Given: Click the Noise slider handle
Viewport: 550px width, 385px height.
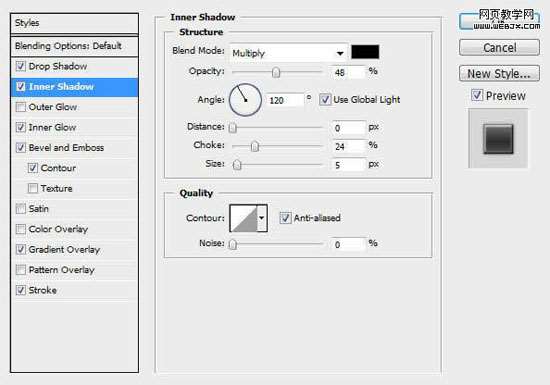Looking at the screenshot, I should (233, 244).
